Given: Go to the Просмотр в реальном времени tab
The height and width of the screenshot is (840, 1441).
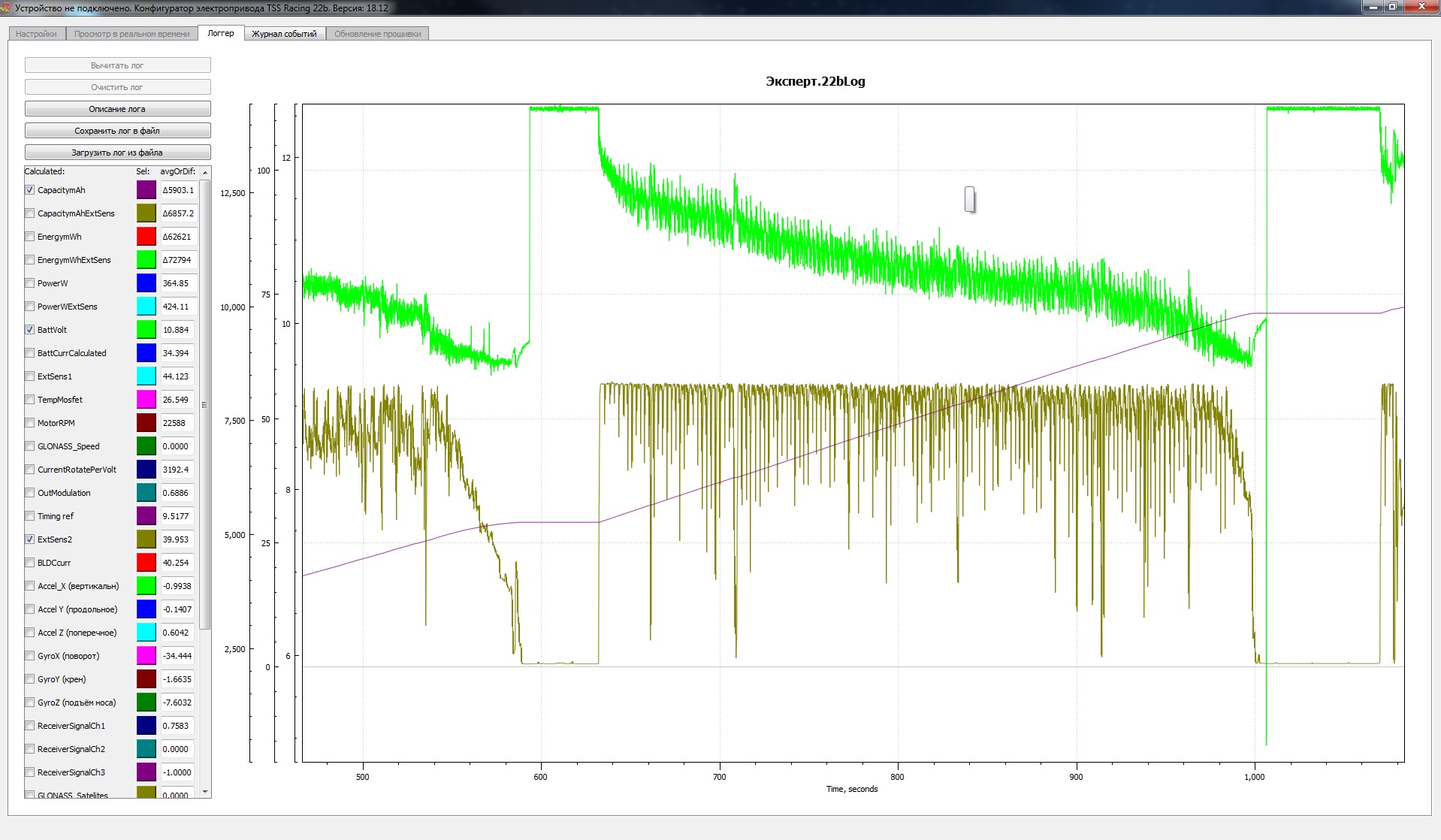Looking at the screenshot, I should tap(131, 34).
